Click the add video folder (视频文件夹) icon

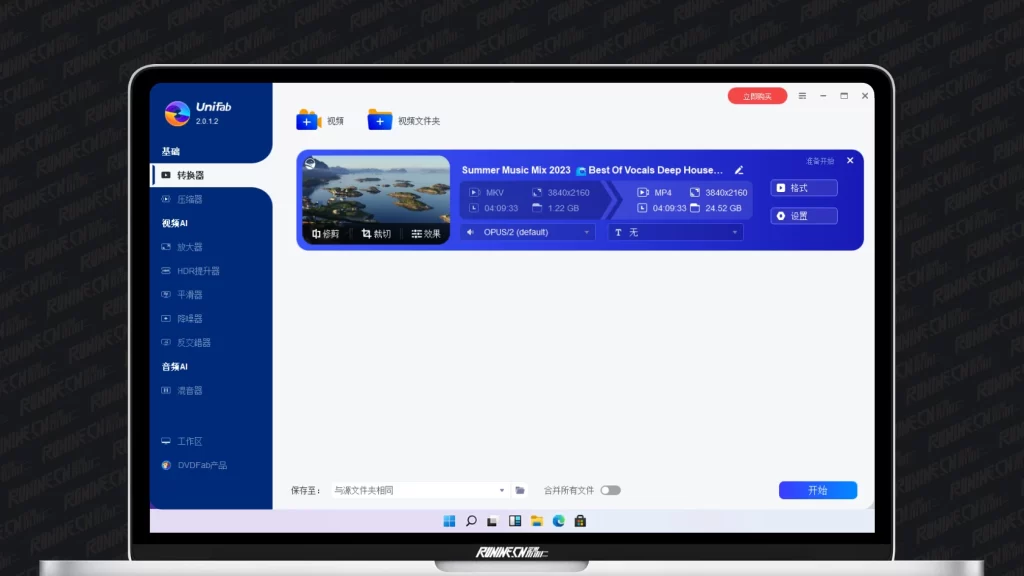(x=379, y=121)
